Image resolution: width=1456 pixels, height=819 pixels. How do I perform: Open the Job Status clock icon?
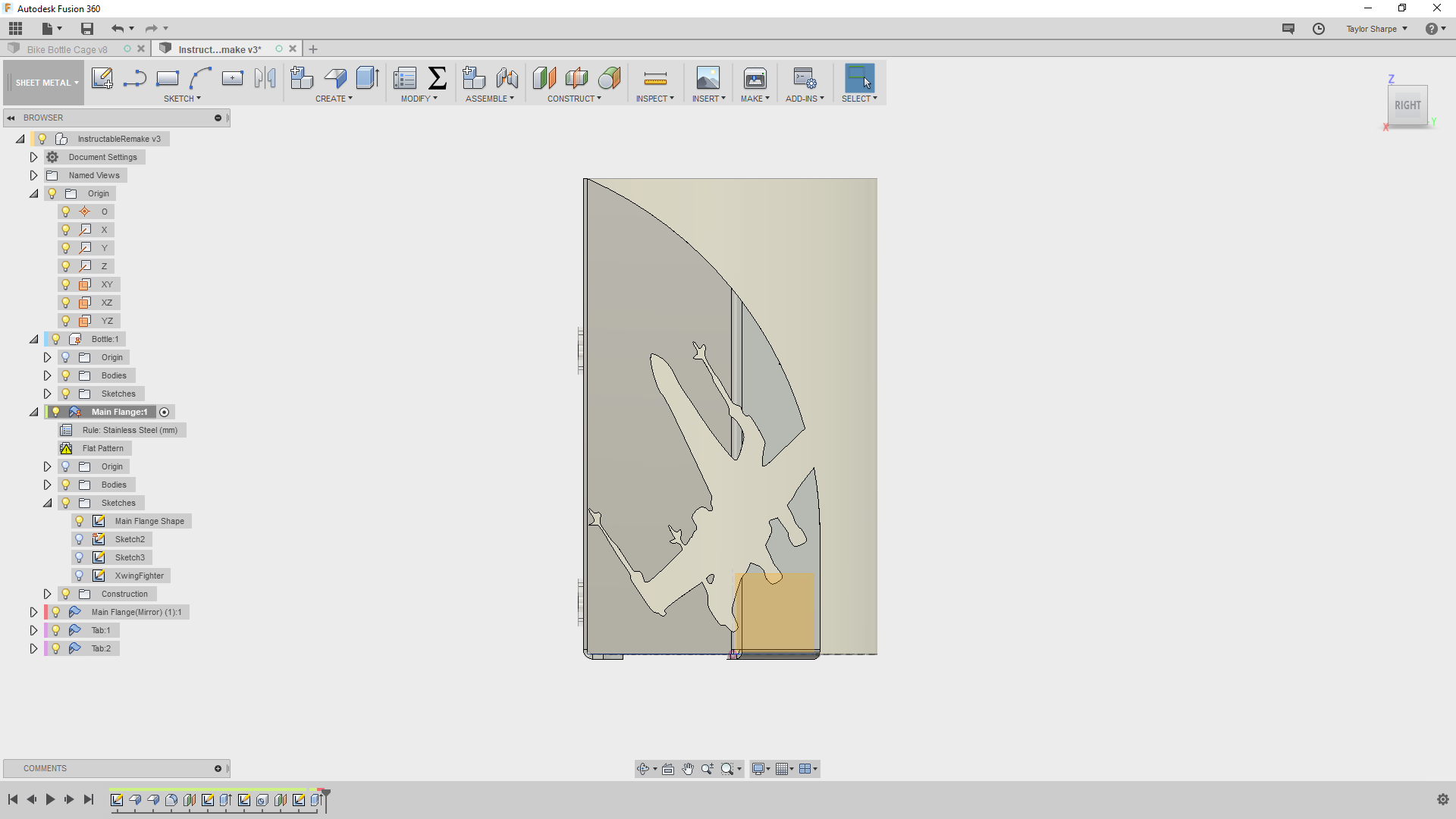[1319, 28]
